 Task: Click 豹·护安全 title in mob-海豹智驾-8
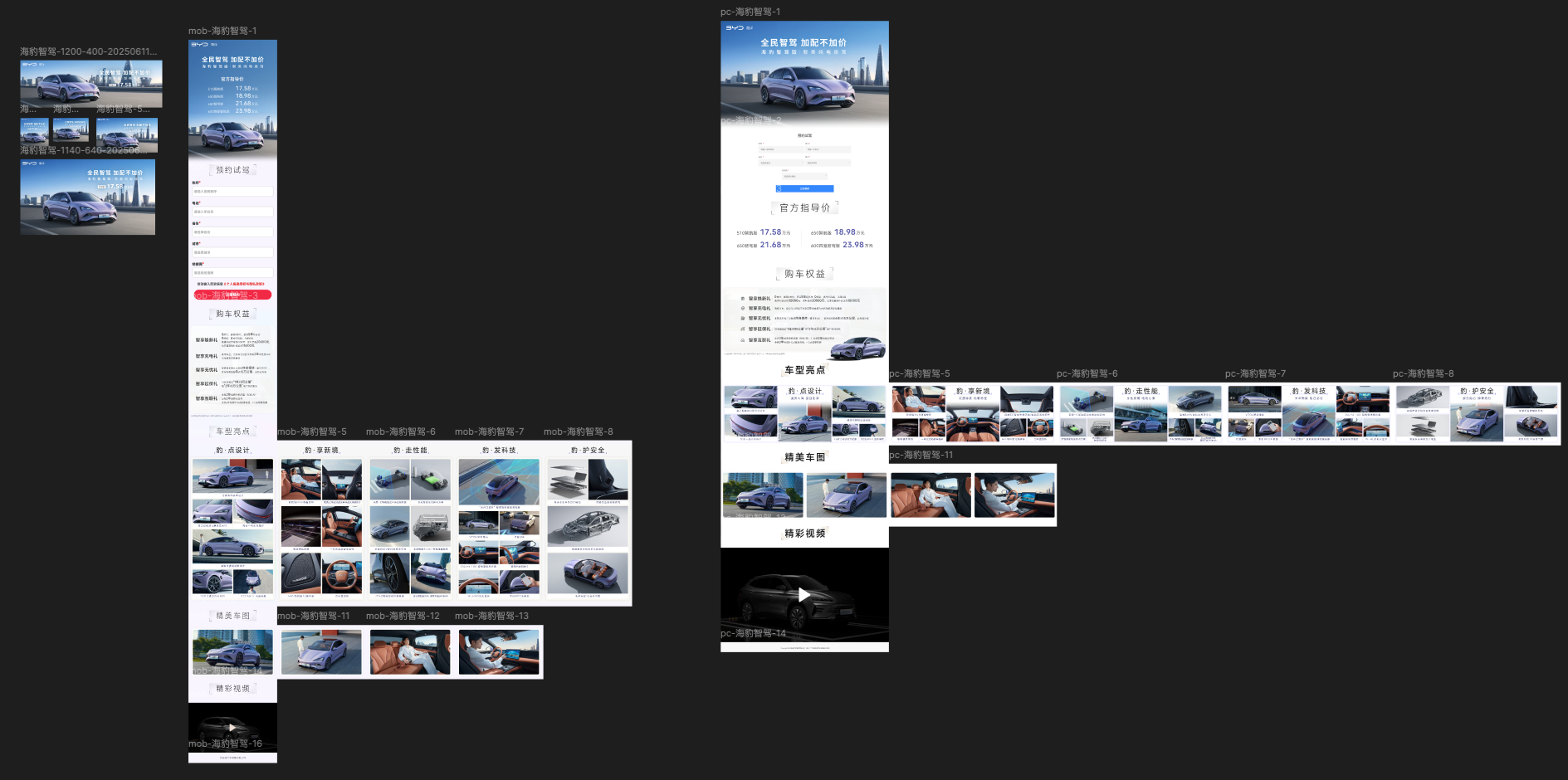pyautogui.click(x=588, y=451)
